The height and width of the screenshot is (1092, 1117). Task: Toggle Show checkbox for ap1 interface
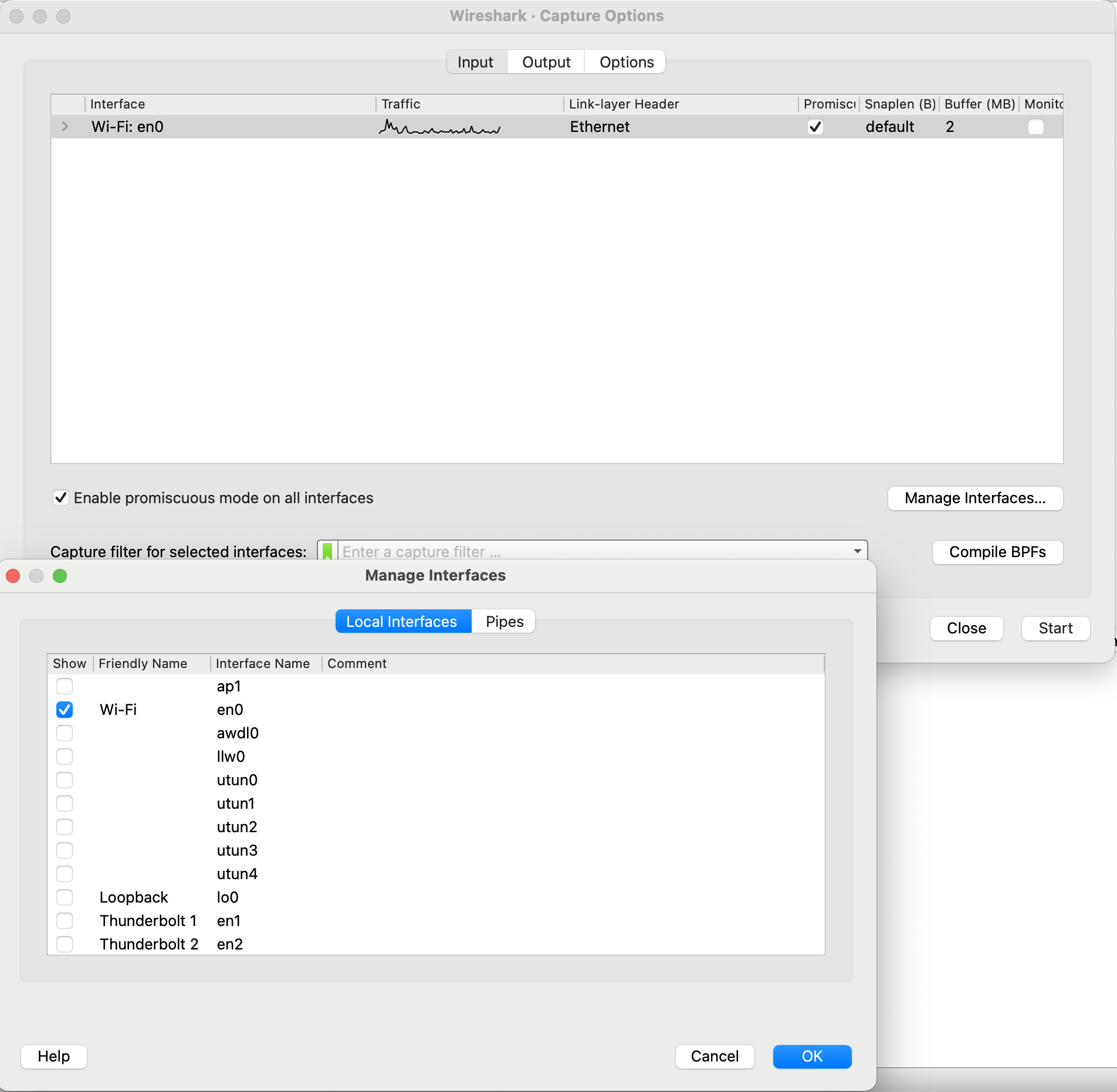click(x=65, y=686)
